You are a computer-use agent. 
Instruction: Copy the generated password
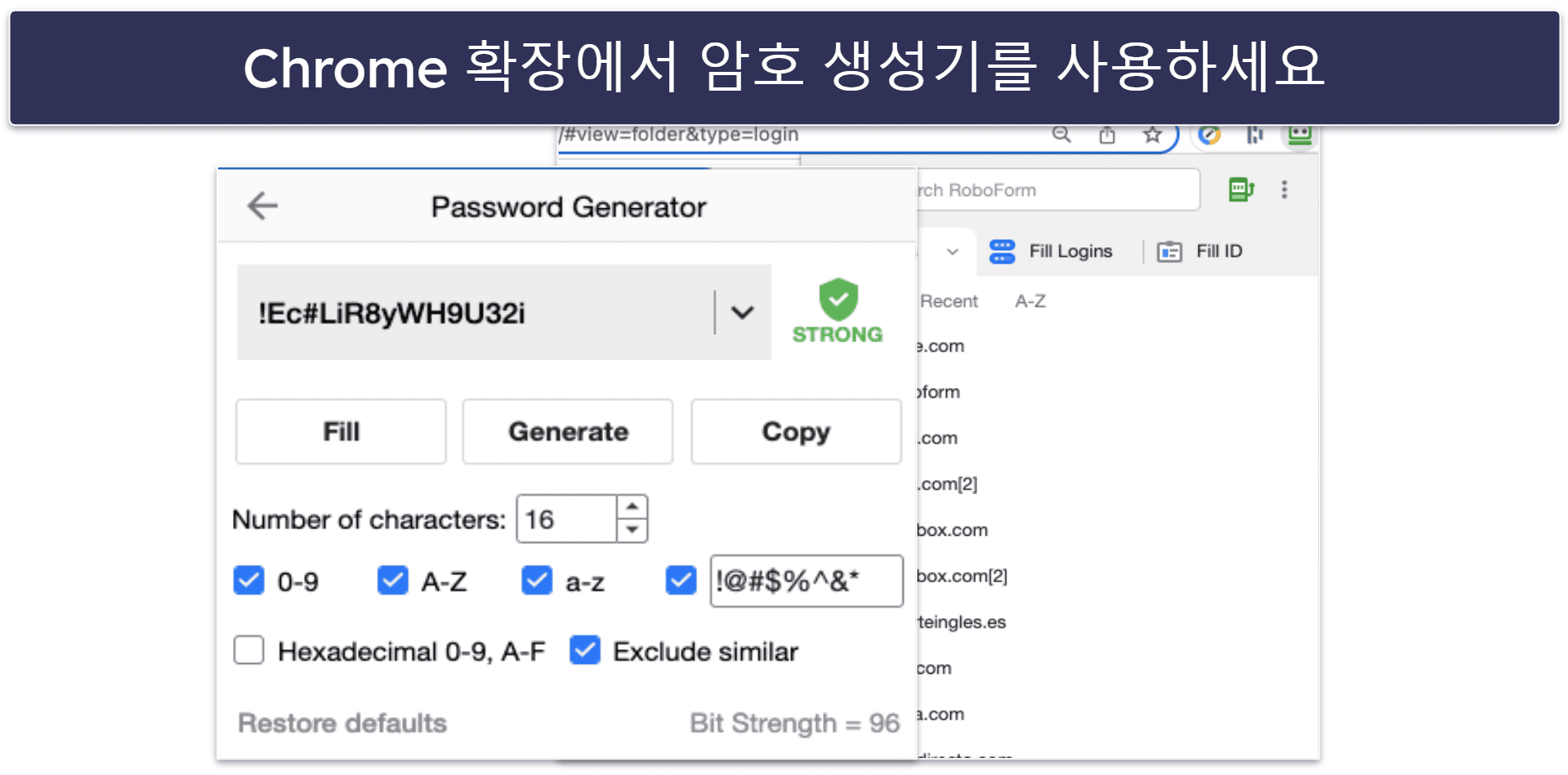coord(796,431)
